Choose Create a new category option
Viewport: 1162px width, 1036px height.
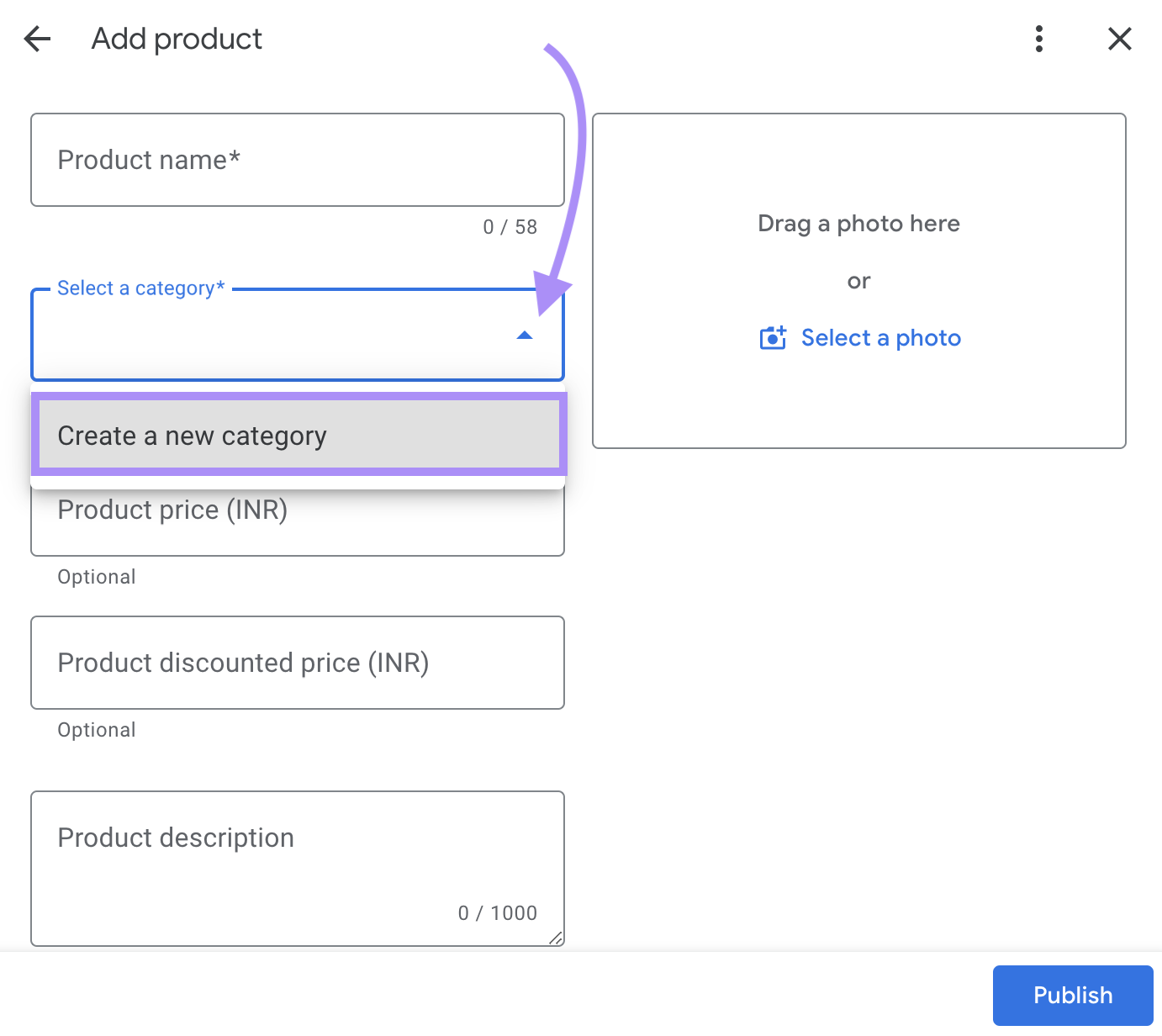coord(298,436)
